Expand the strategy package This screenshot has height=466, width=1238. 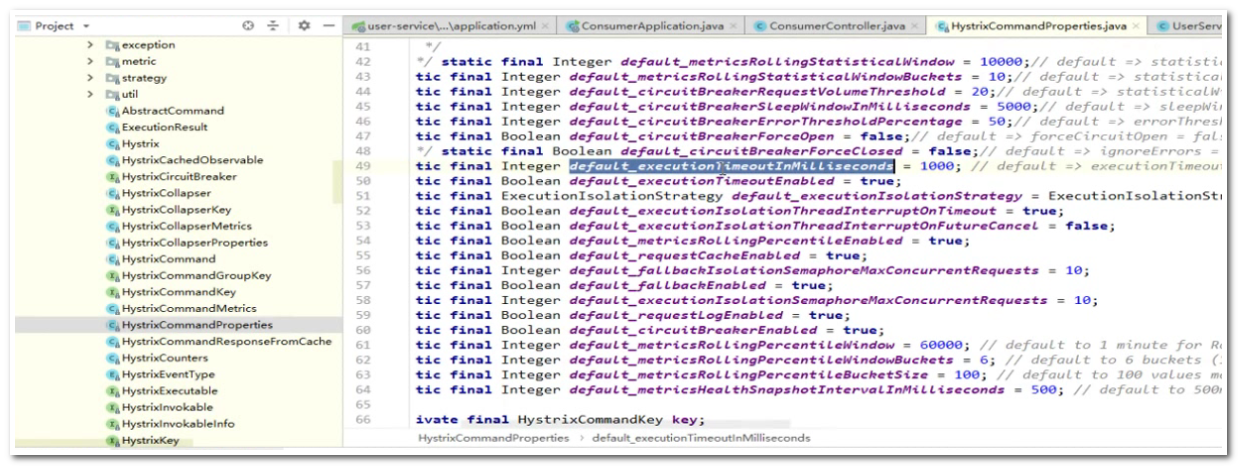(90, 78)
